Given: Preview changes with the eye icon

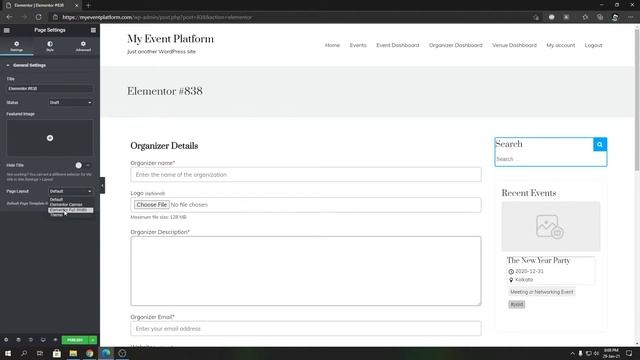Looking at the screenshot, I should pyautogui.click(x=55, y=340).
